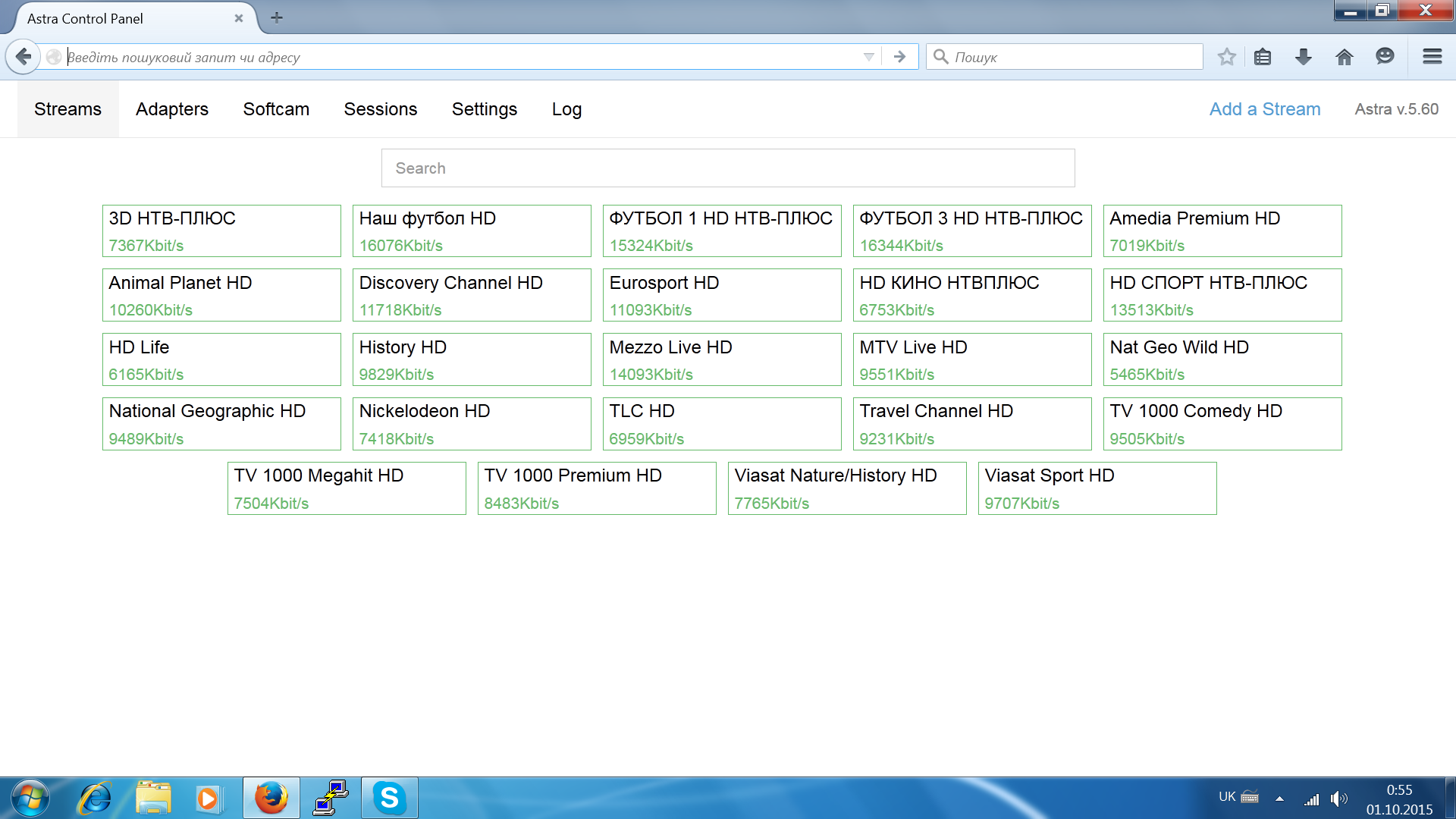Open the taskbar clock showing 0:55
The height and width of the screenshot is (819, 1456).
pos(1399,799)
